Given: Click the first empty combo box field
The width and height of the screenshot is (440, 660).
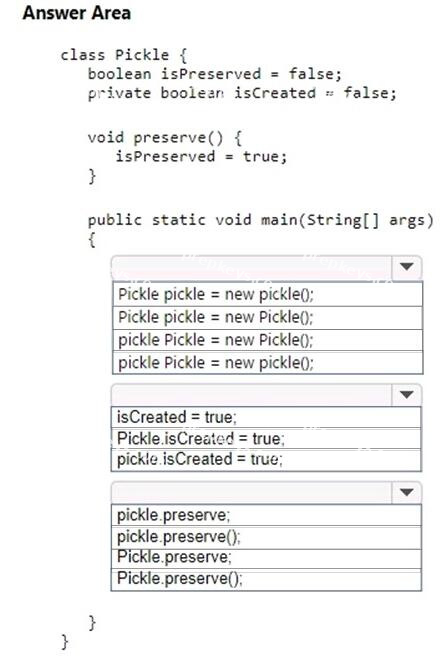Looking at the screenshot, I should coord(252,267).
